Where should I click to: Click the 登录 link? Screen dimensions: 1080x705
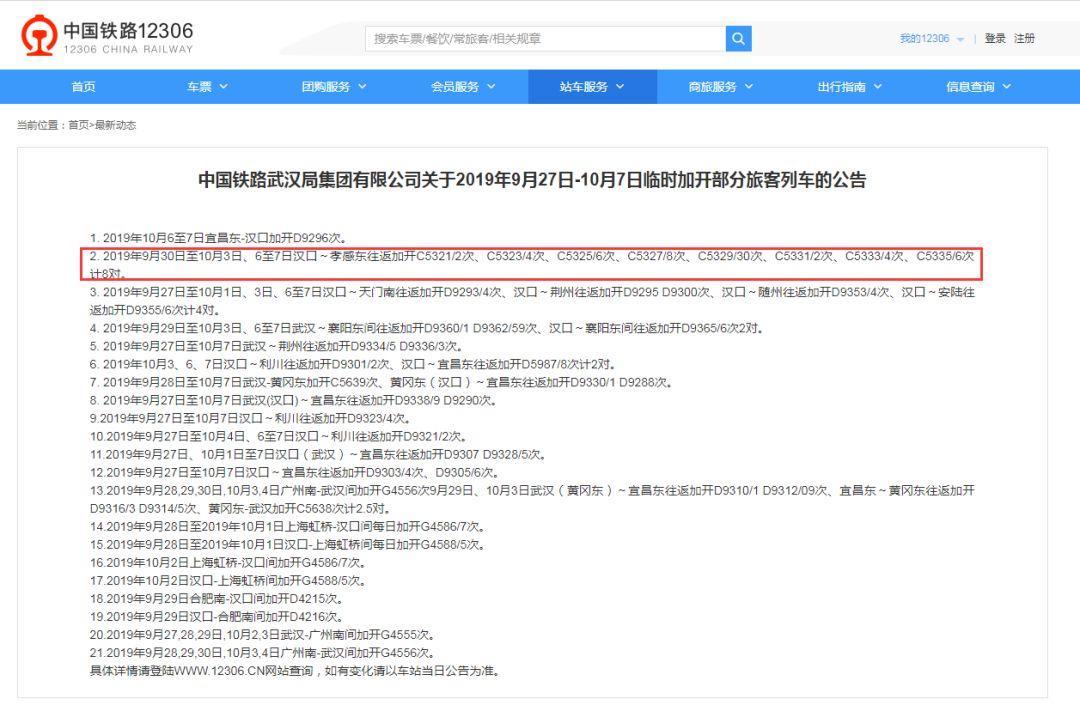pos(995,38)
